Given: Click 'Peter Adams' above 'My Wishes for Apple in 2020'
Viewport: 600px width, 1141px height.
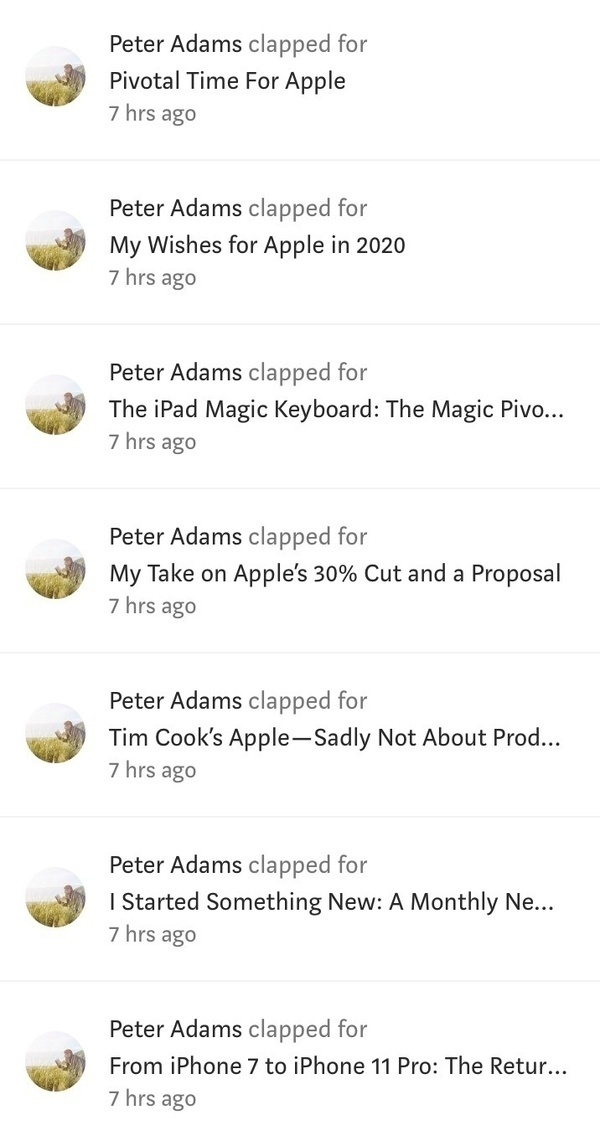Looking at the screenshot, I should click(x=175, y=208).
